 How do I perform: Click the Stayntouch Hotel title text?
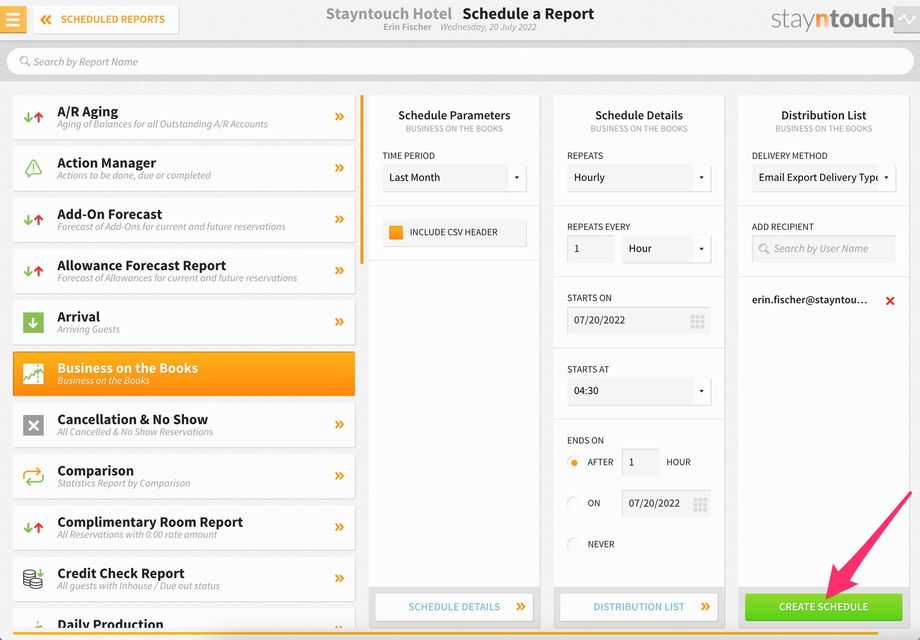click(389, 13)
